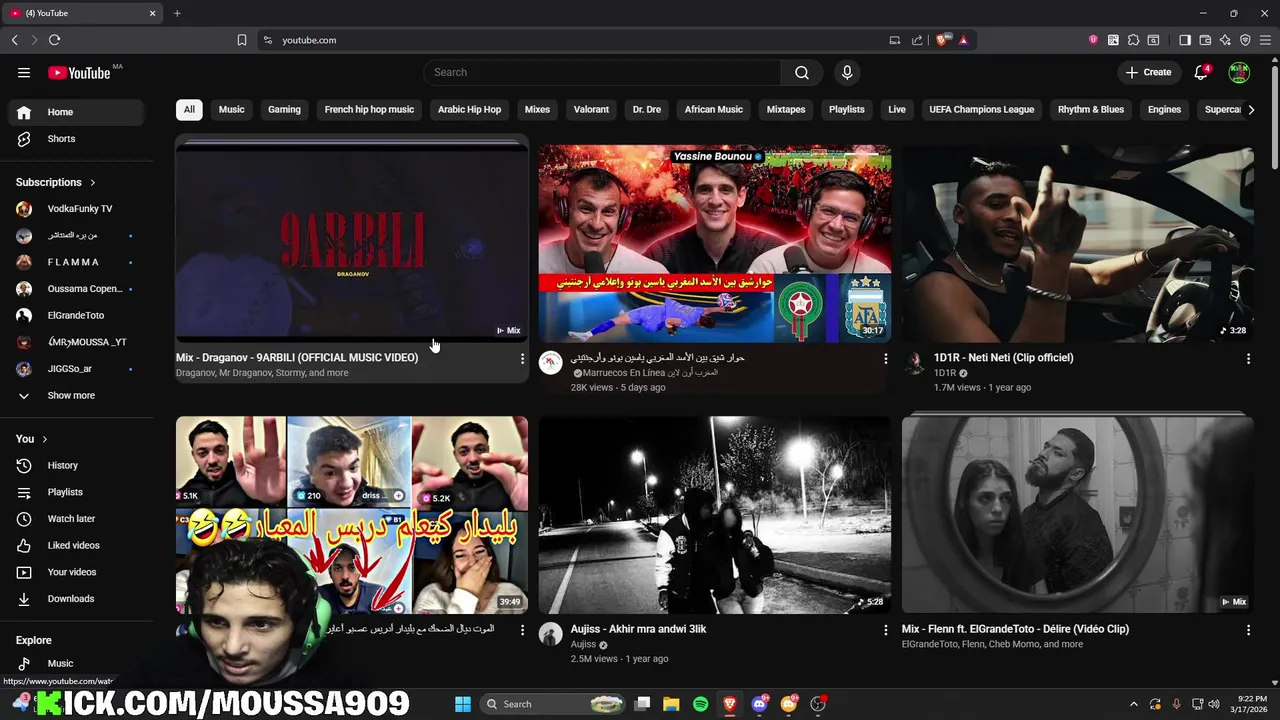The height and width of the screenshot is (720, 1280).
Task: Click the YouTube search input field
Action: [x=602, y=72]
